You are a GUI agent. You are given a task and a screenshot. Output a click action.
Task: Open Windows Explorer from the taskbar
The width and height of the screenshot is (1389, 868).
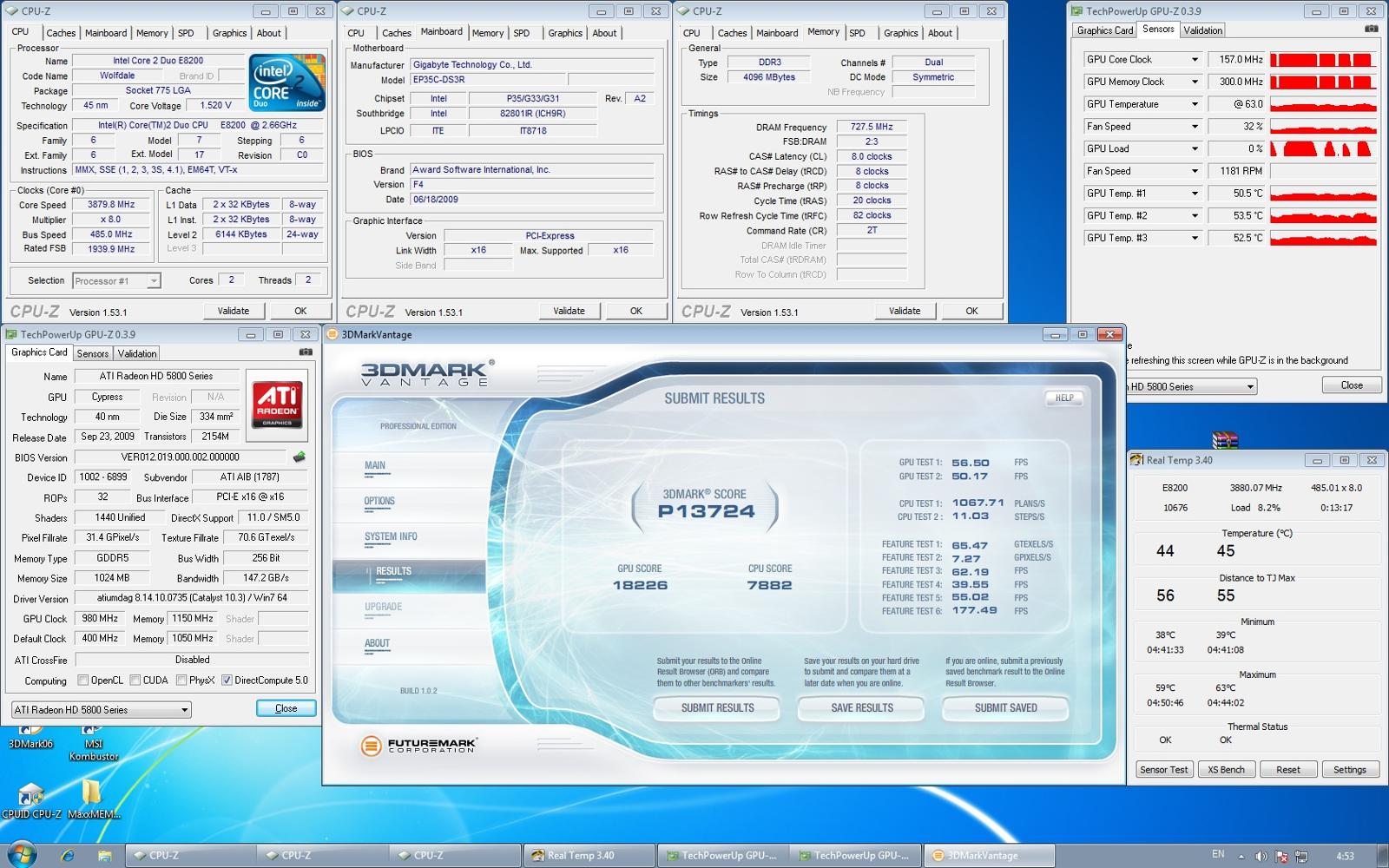pyautogui.click(x=104, y=856)
